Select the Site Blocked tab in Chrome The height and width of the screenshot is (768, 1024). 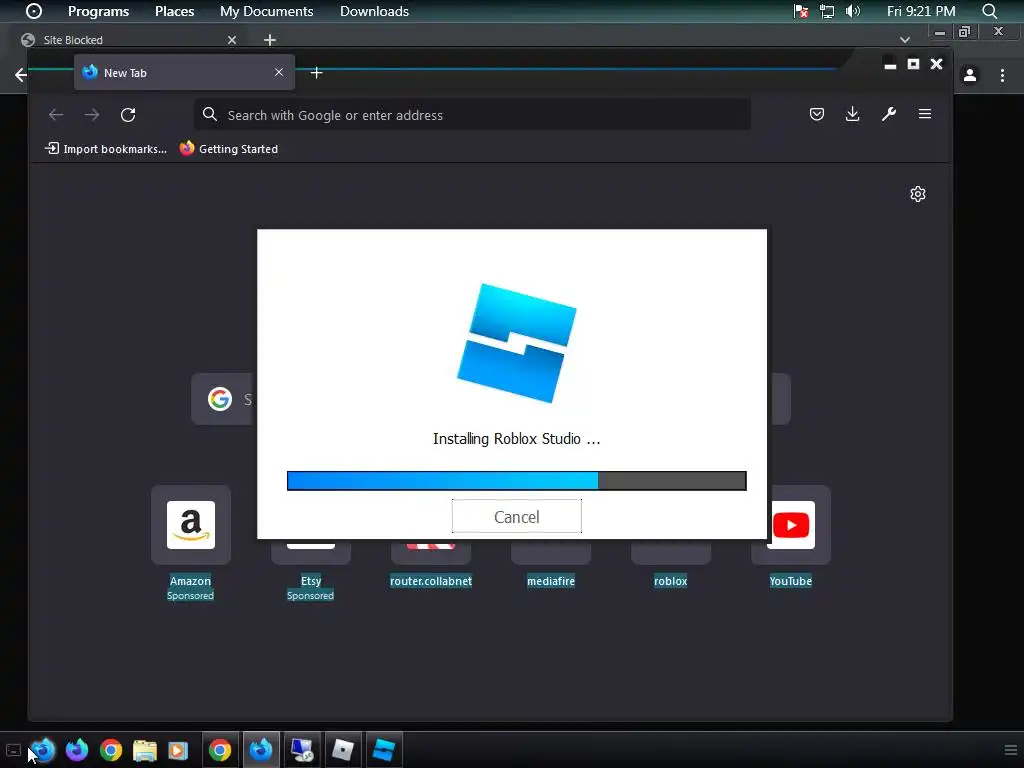129,40
